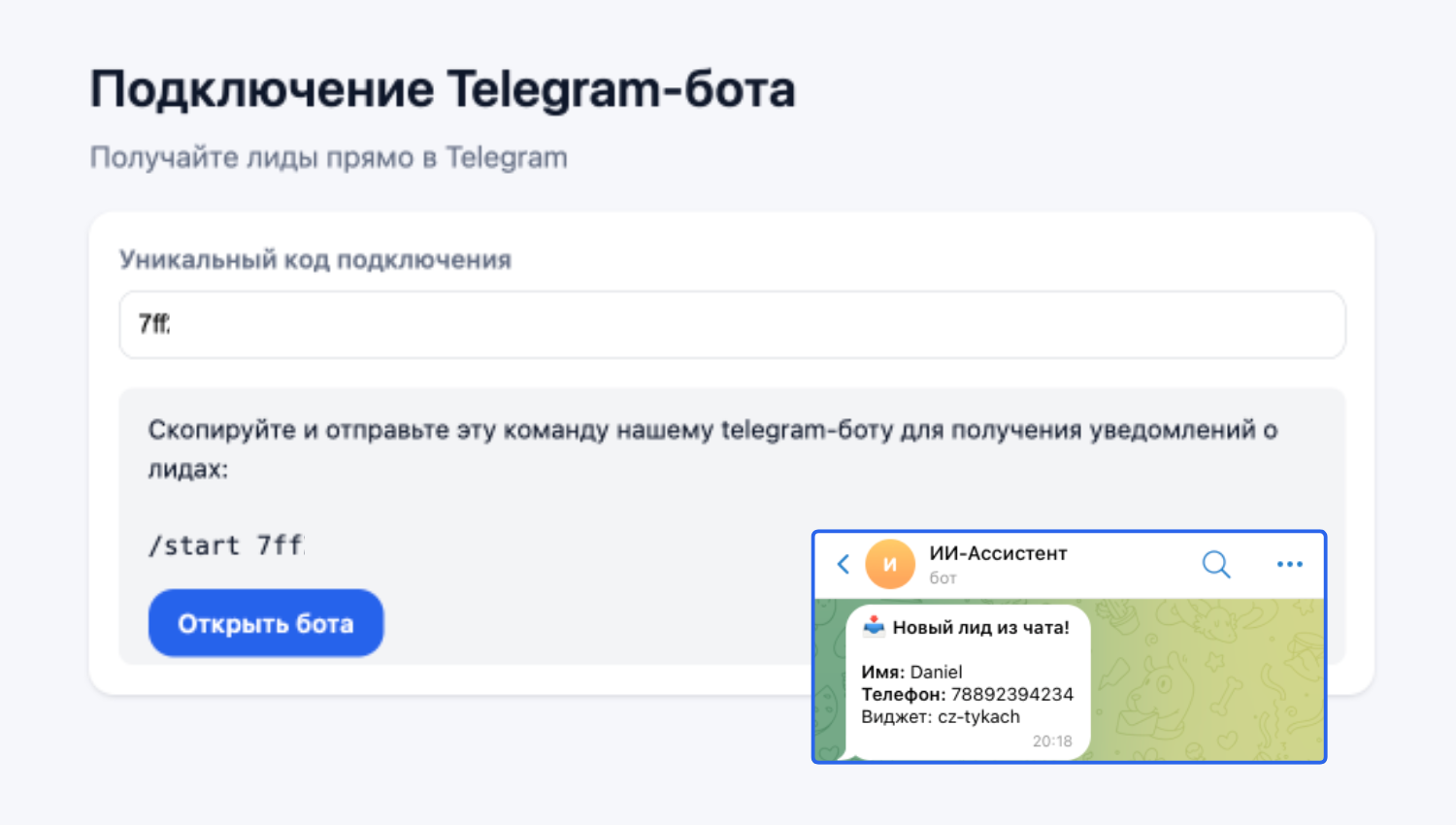1456x825 pixels.
Task: Open search in the Telegram chat
Action: tap(1215, 564)
